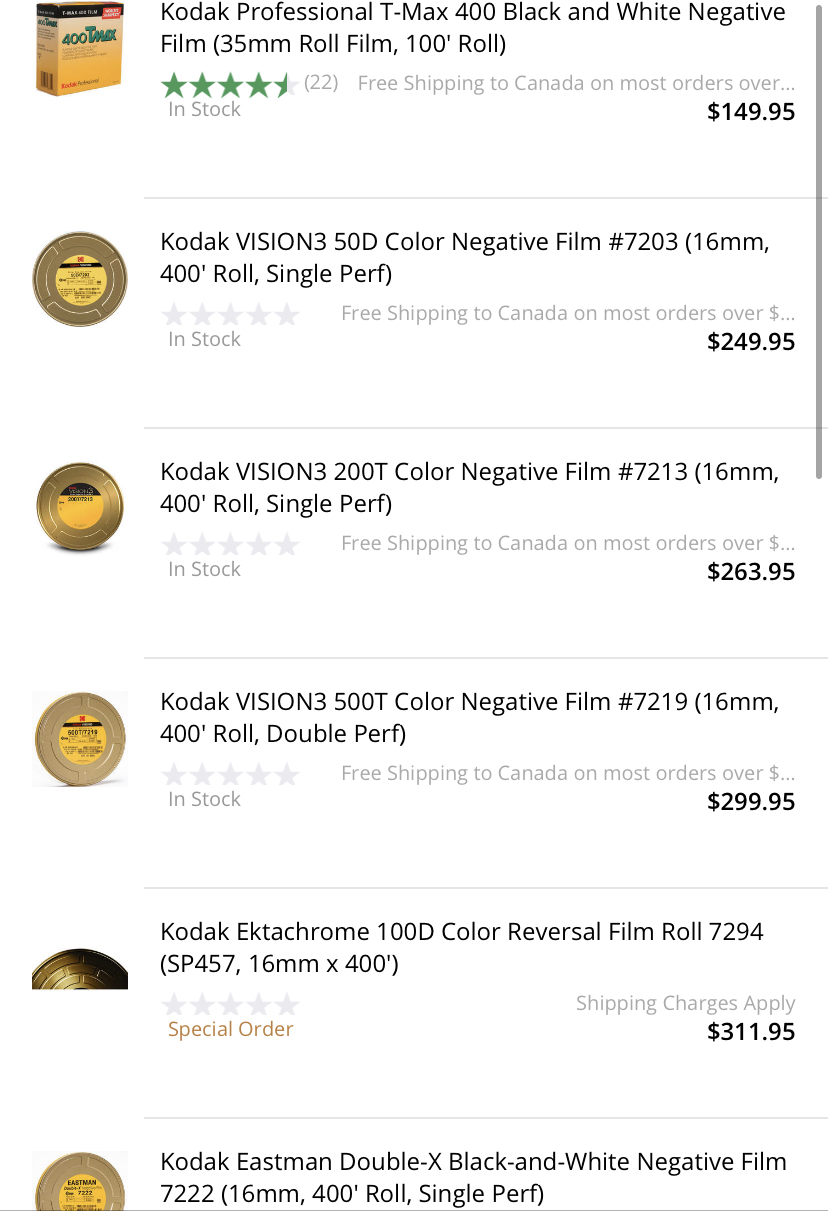828x1211 pixels.
Task: Open the VISION3 50D film can image
Action: pyautogui.click(x=80, y=278)
